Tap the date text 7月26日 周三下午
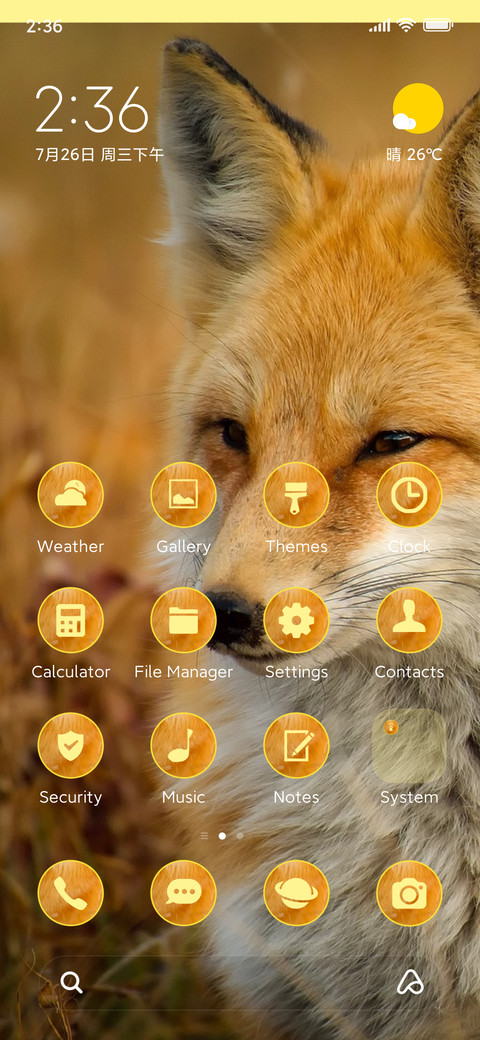The image size is (480, 1040). click(99, 155)
